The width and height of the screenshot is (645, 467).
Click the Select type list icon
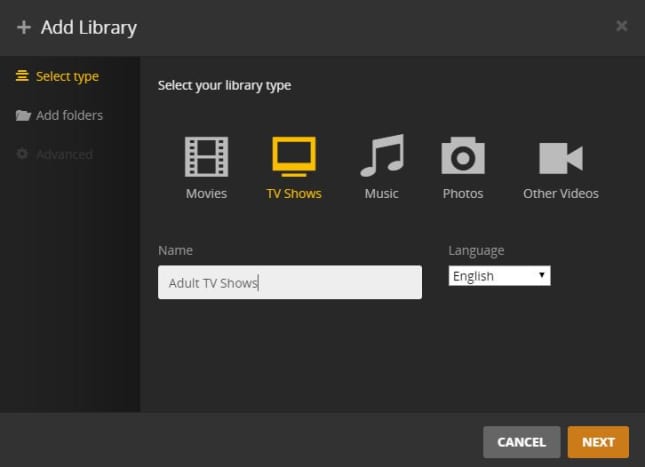(x=22, y=76)
